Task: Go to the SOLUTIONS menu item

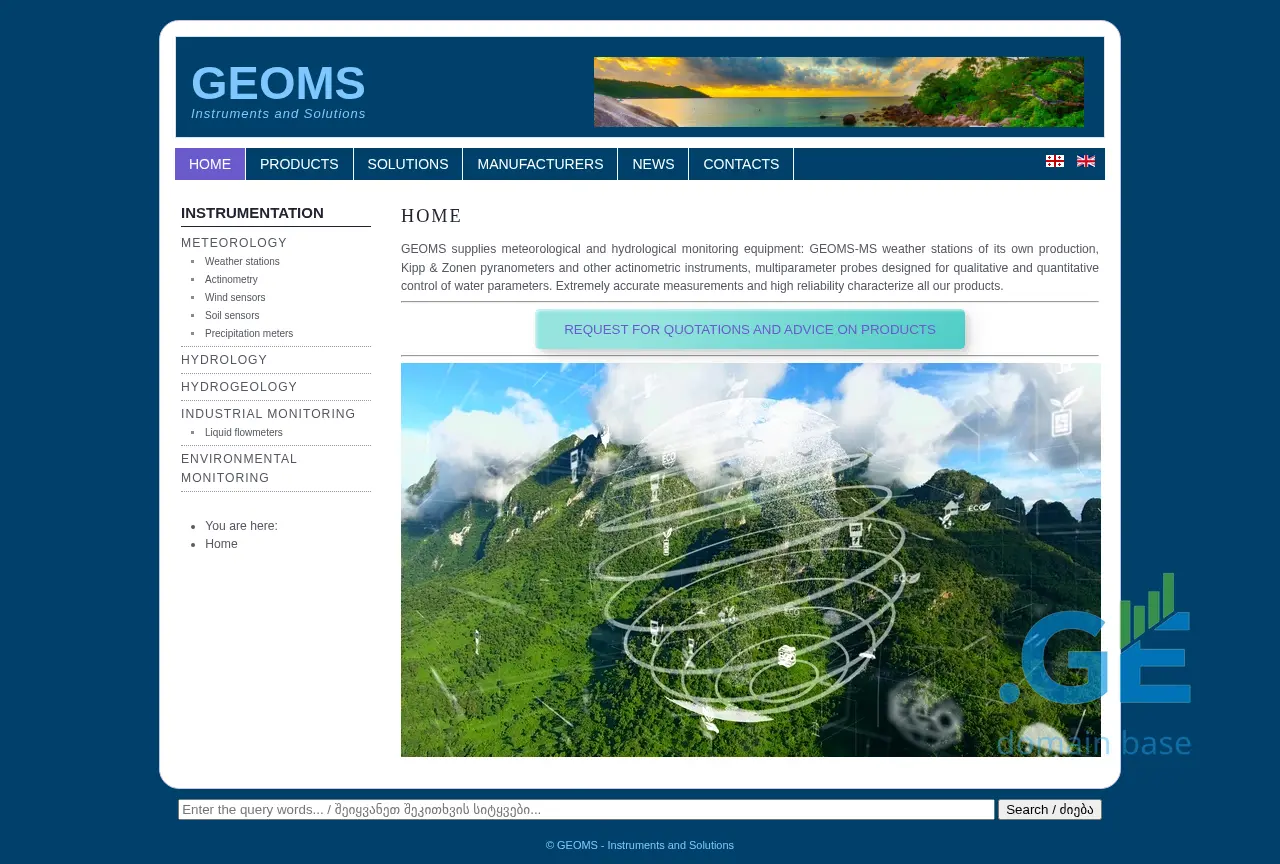Action: (x=408, y=164)
